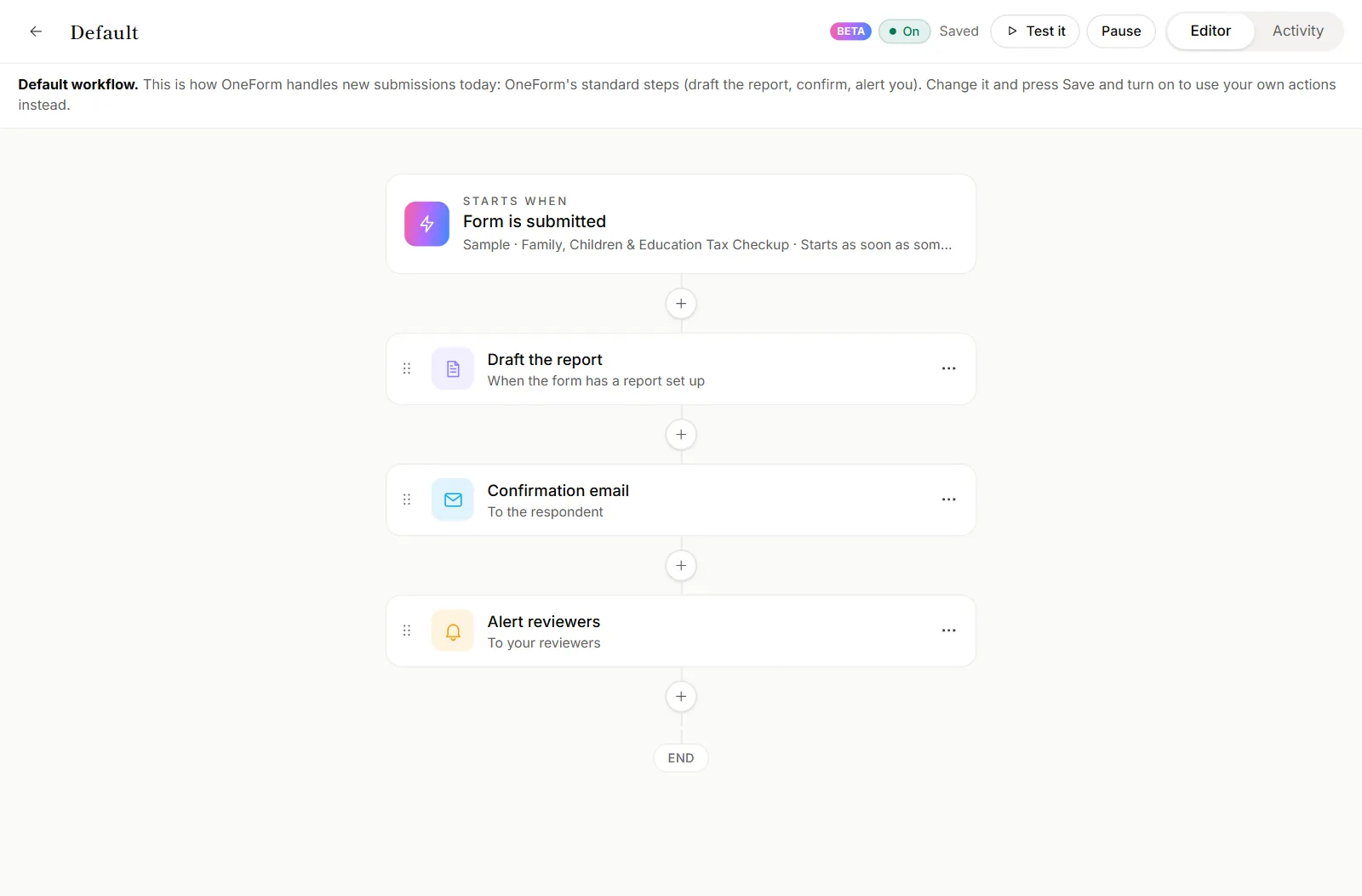Viewport: 1362px width, 896px height.
Task: Click the envelope icon for Confirmation email
Action: click(453, 499)
